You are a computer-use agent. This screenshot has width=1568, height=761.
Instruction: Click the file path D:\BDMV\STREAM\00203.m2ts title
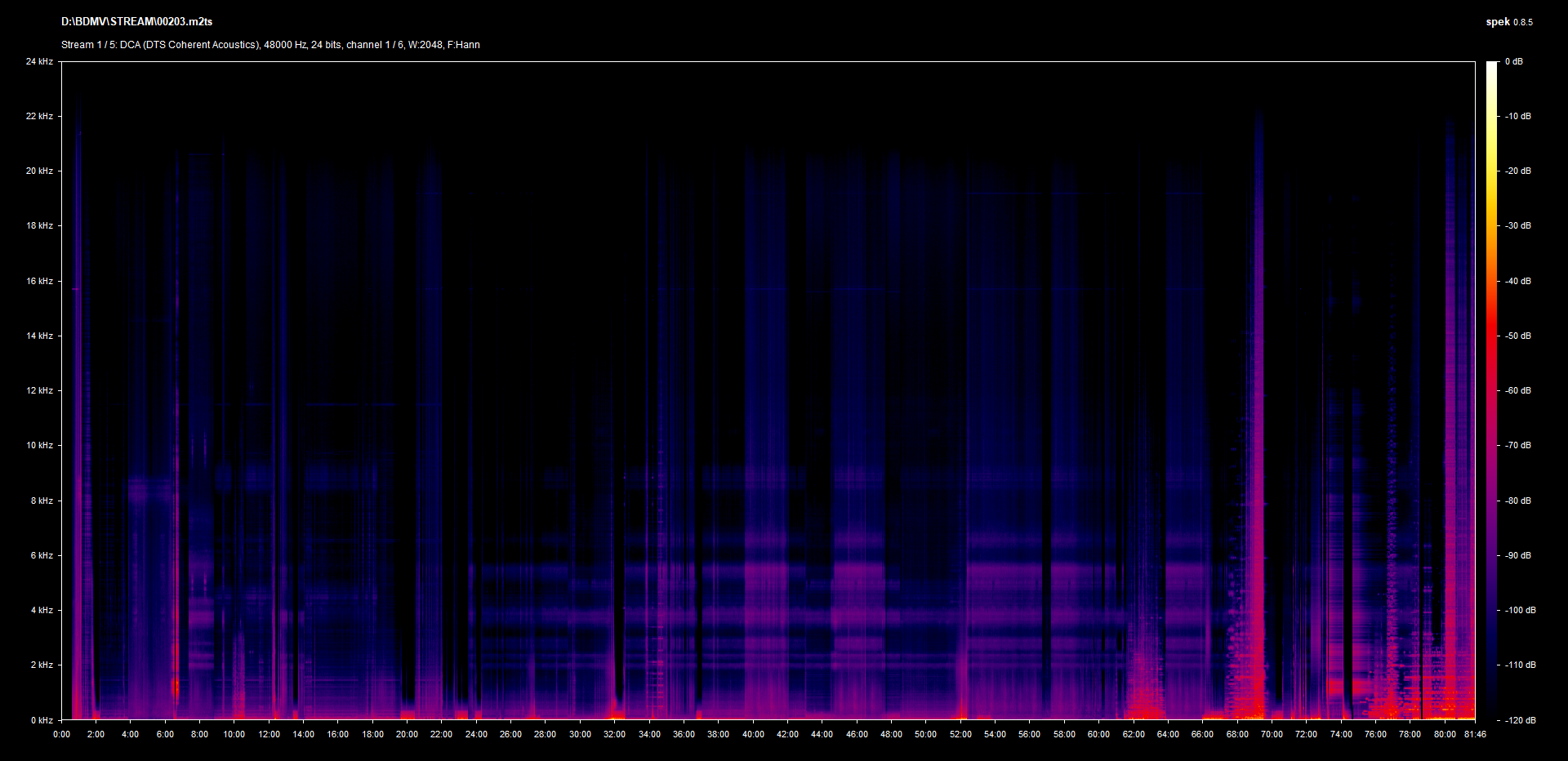coord(136,22)
